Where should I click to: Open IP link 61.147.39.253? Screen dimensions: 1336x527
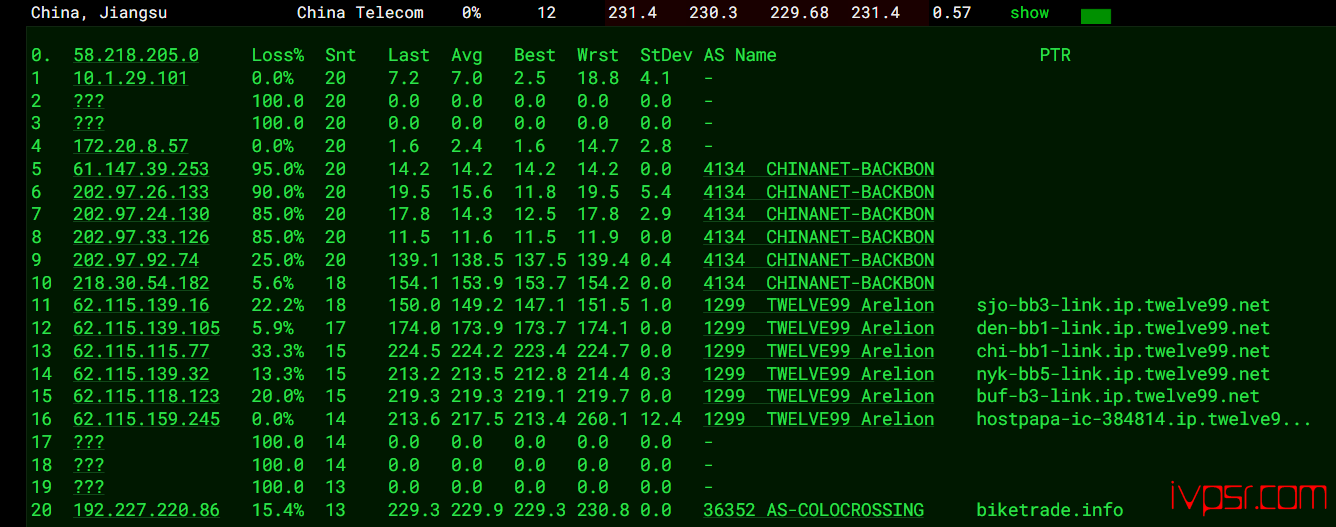click(x=141, y=169)
